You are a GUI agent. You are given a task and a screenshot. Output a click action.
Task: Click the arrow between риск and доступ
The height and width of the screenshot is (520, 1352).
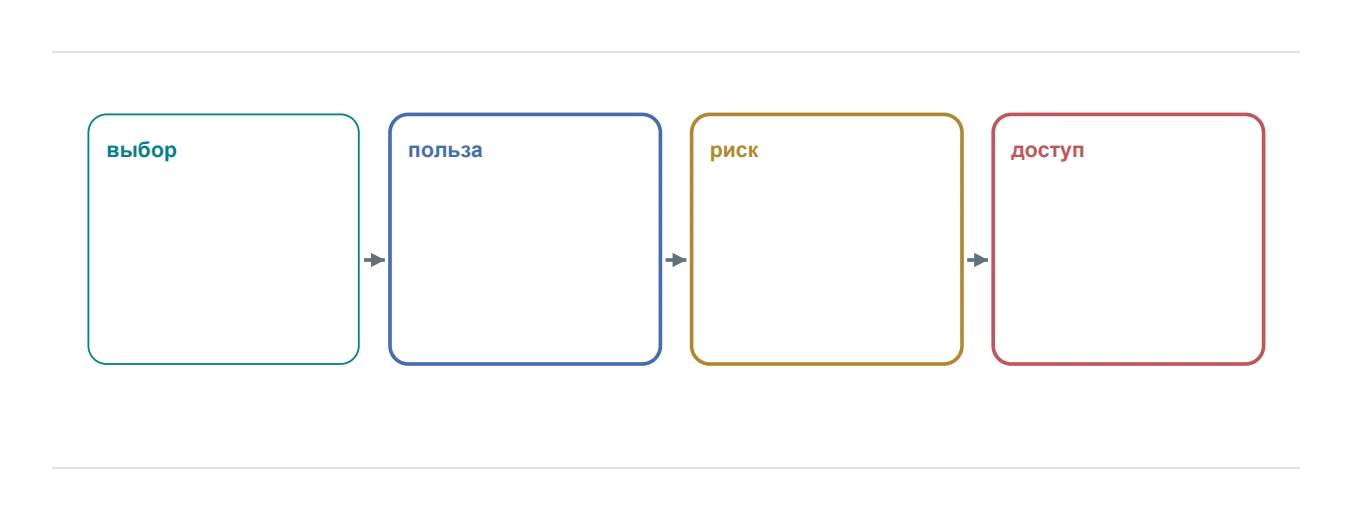click(977, 260)
